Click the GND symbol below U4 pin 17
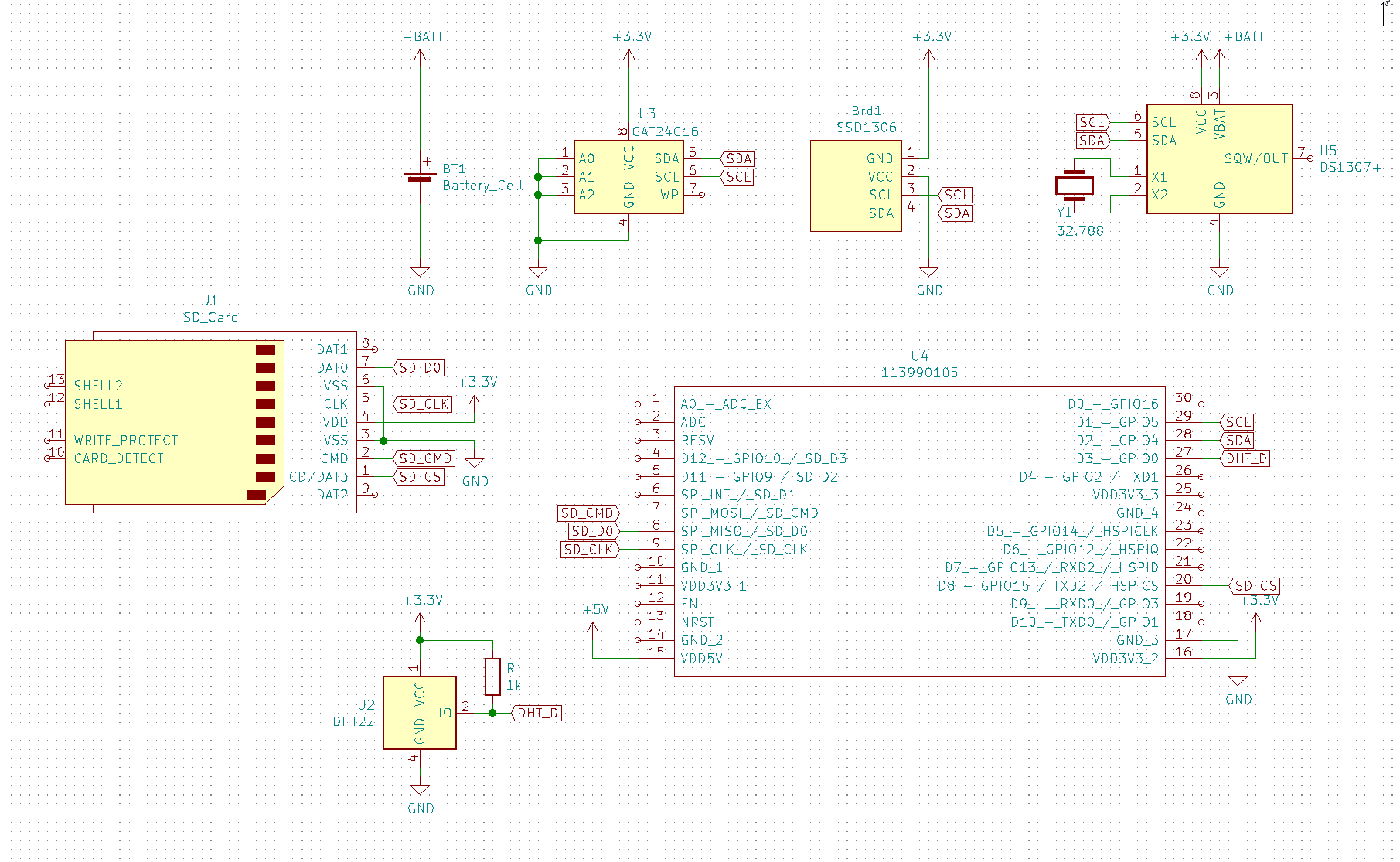The width and height of the screenshot is (1400, 862). click(x=1238, y=690)
